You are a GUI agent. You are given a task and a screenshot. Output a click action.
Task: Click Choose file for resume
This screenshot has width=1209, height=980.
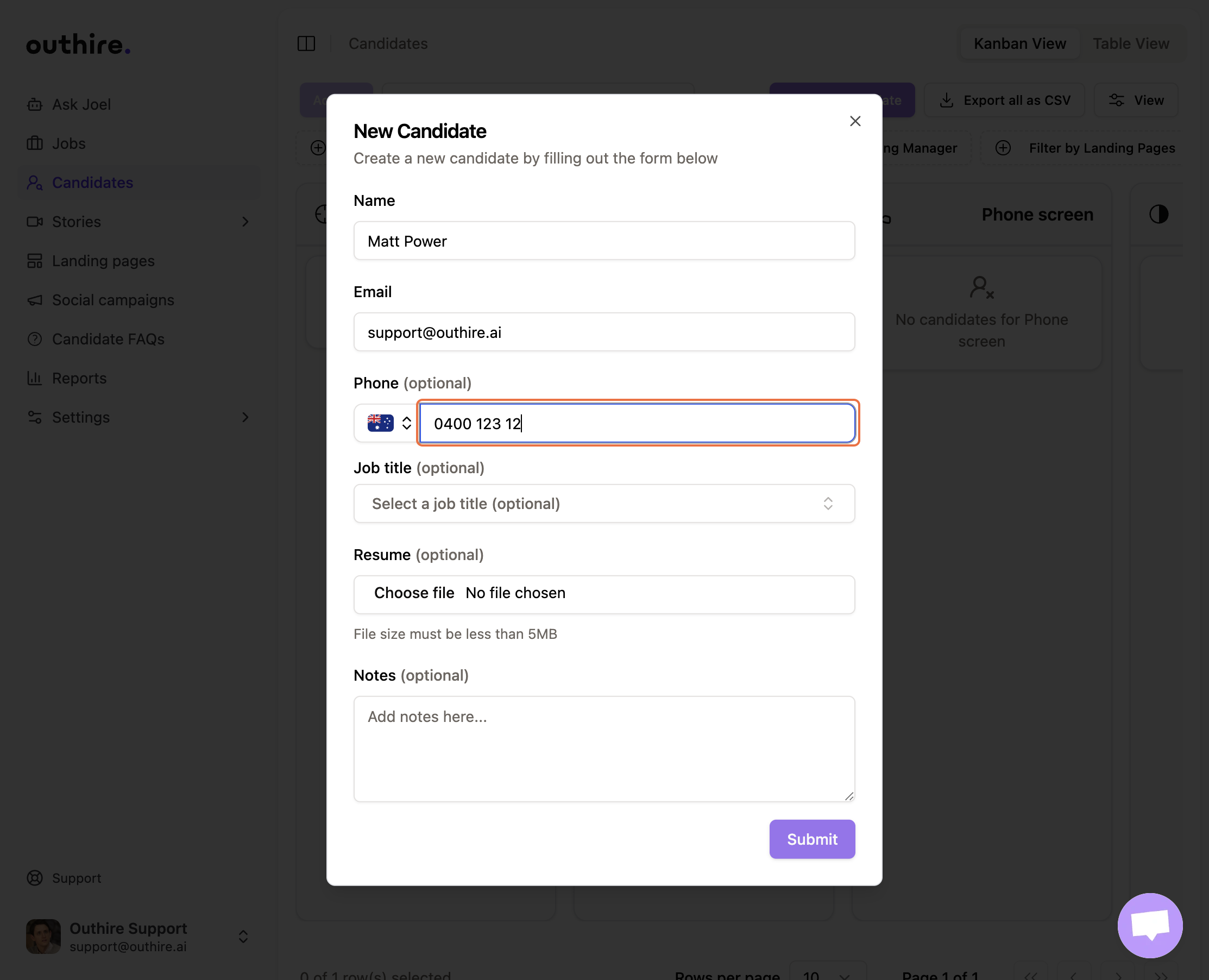pyautogui.click(x=414, y=593)
